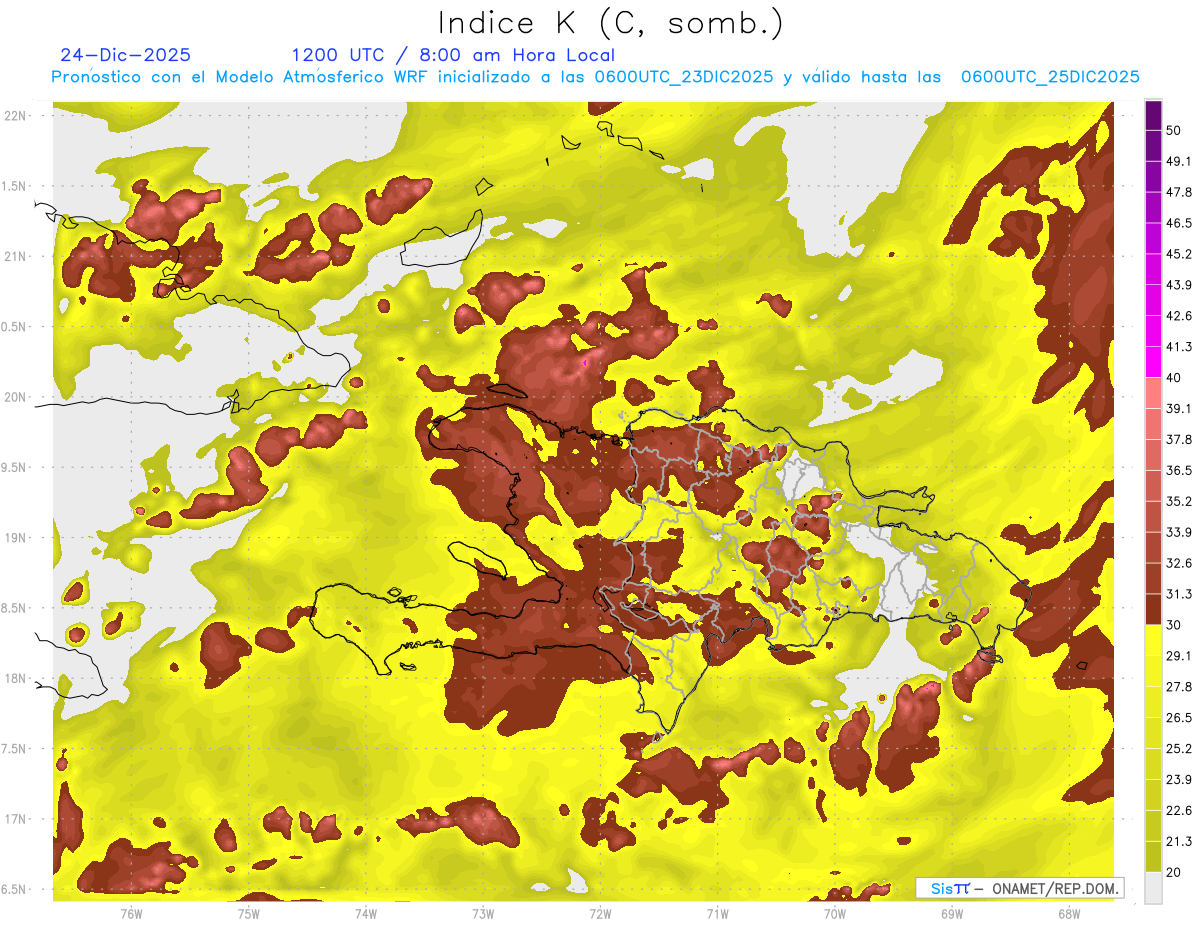The width and height of the screenshot is (1200, 927).
Task: Select the dark brown swatch between 30 and 31.3
Action: (x=1153, y=609)
